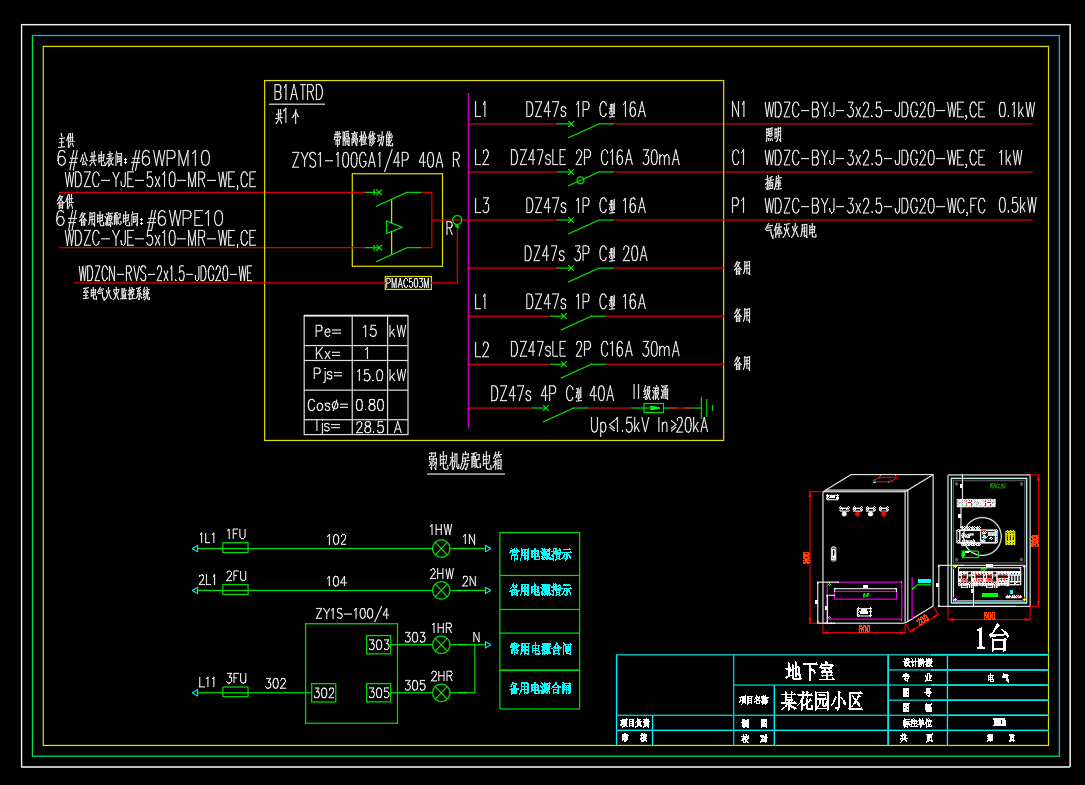Select the 地下室 title block text
Image resolution: width=1085 pixels, height=785 pixels.
810,671
